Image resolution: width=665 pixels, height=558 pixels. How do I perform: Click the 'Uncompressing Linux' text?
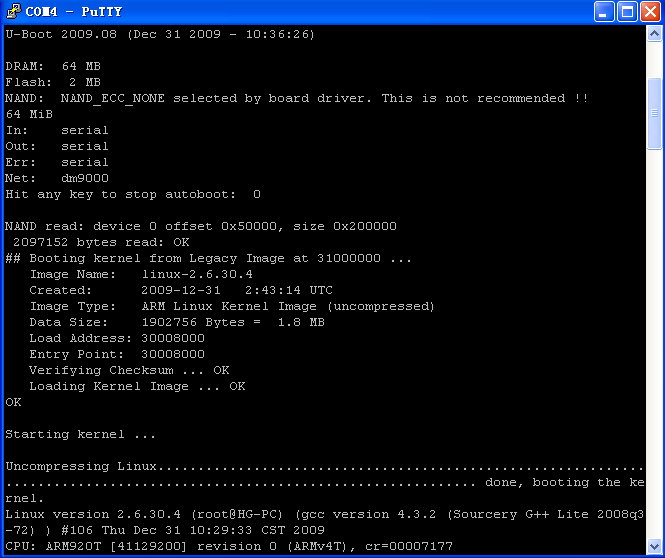(81, 466)
